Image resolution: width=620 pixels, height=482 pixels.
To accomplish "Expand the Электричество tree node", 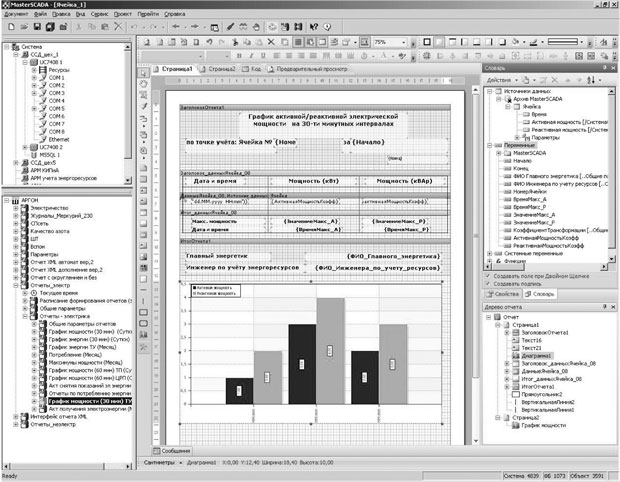I will 16,208.
